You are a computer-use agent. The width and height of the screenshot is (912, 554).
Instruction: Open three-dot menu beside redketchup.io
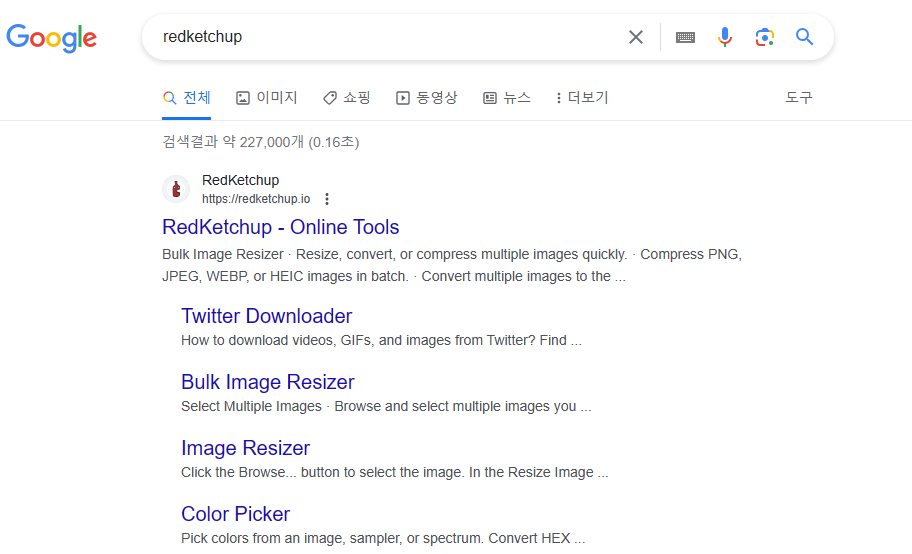pos(327,199)
